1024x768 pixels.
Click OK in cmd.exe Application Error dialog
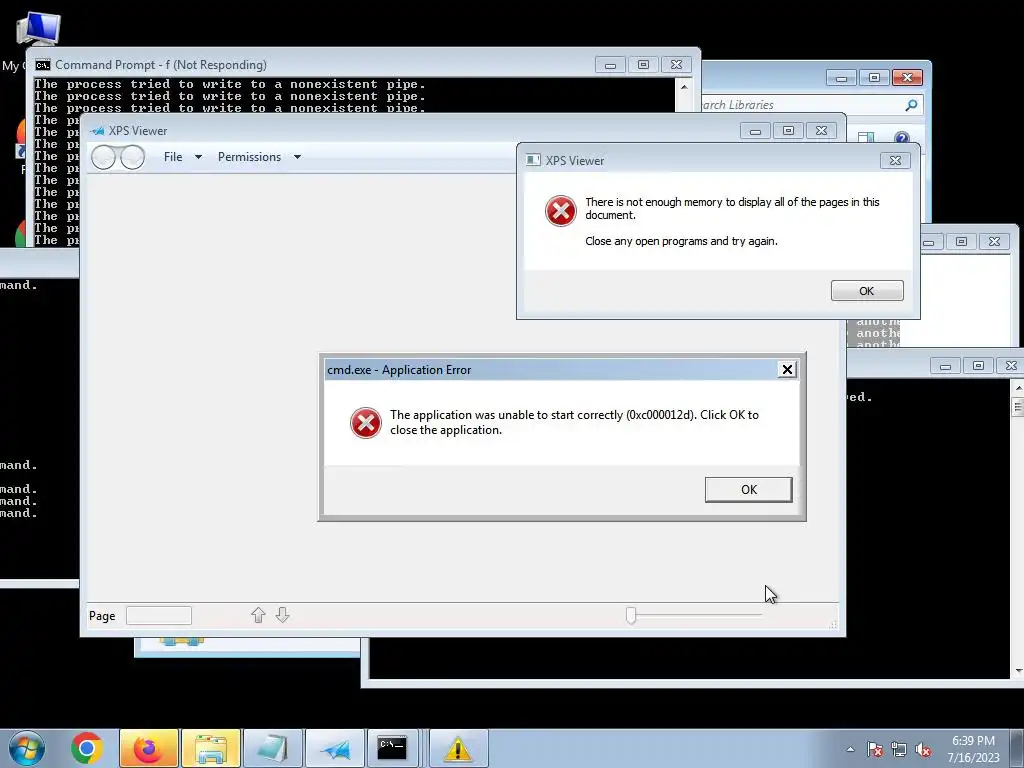[x=748, y=489]
